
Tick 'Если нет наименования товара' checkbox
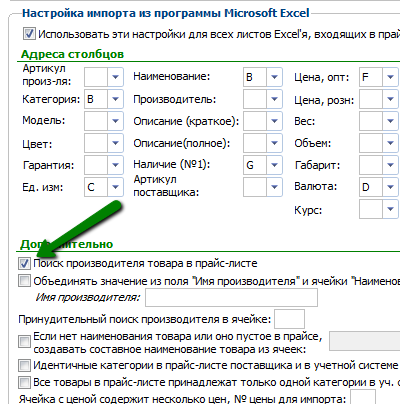24,341
